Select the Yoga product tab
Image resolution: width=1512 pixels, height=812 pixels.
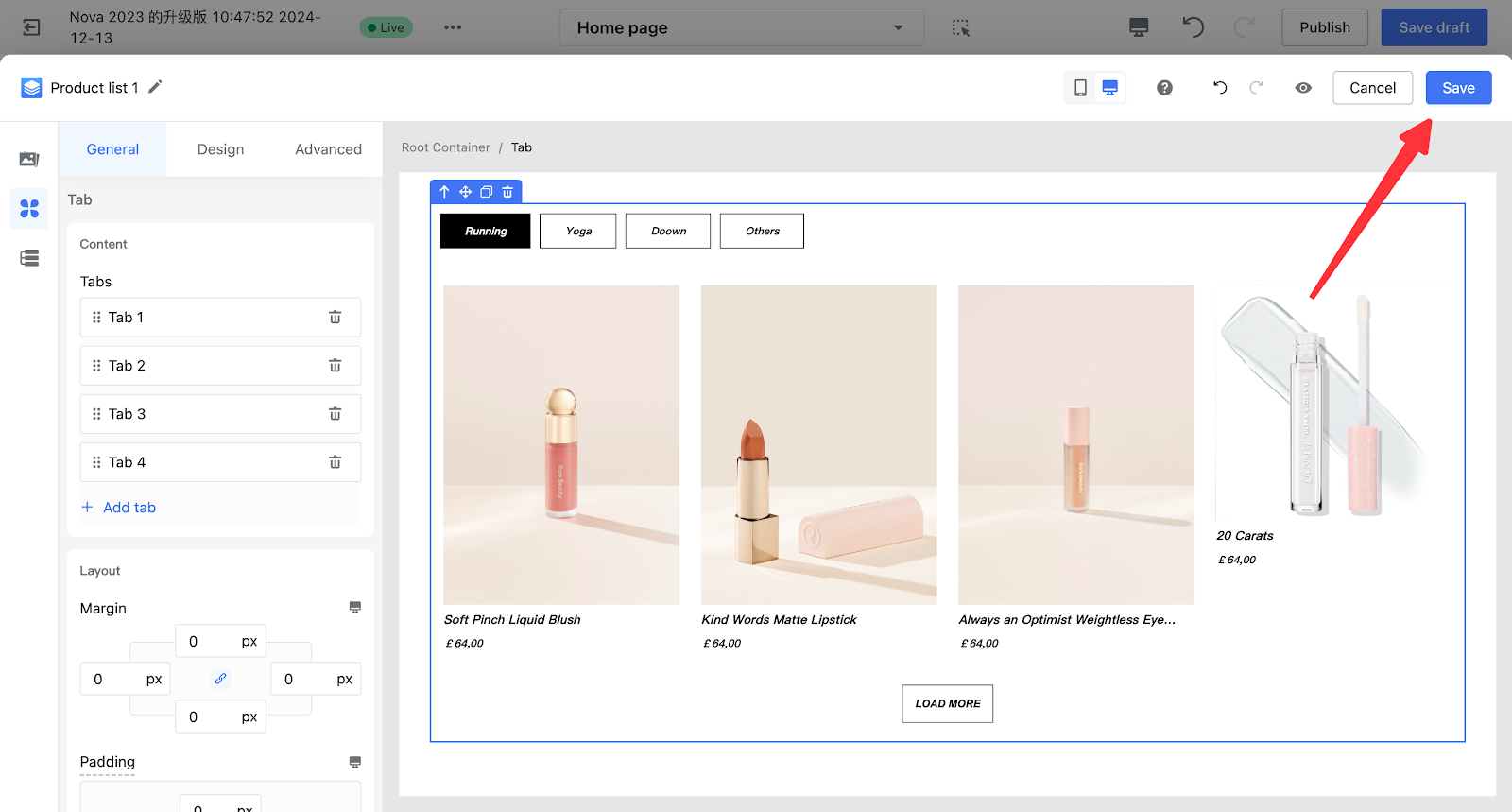pos(577,231)
